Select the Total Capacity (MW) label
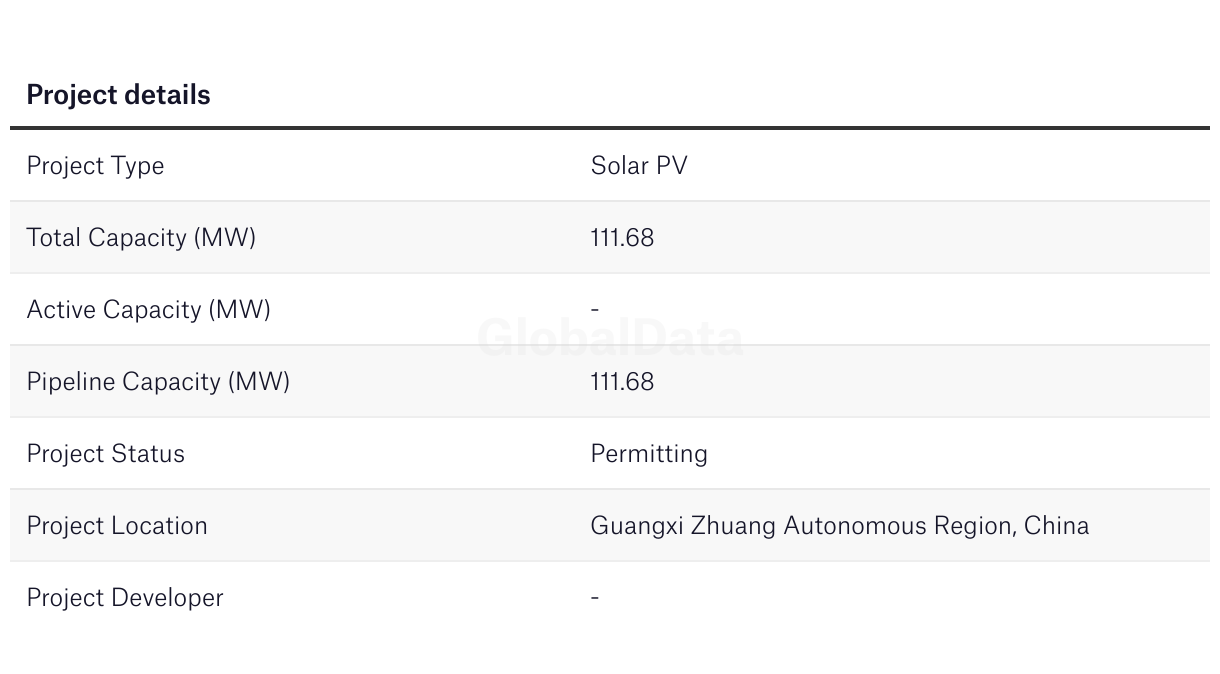This screenshot has height=674, width=1220. [141, 238]
